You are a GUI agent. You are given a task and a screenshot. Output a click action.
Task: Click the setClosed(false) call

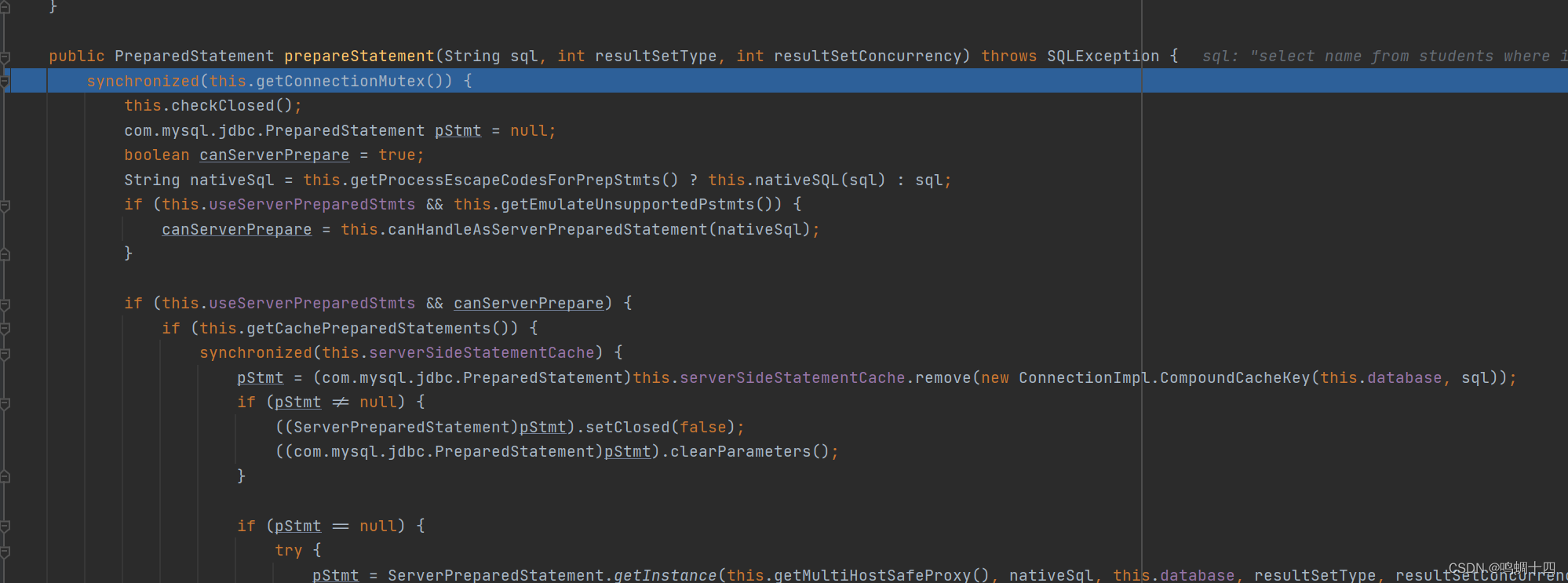[x=660, y=428]
